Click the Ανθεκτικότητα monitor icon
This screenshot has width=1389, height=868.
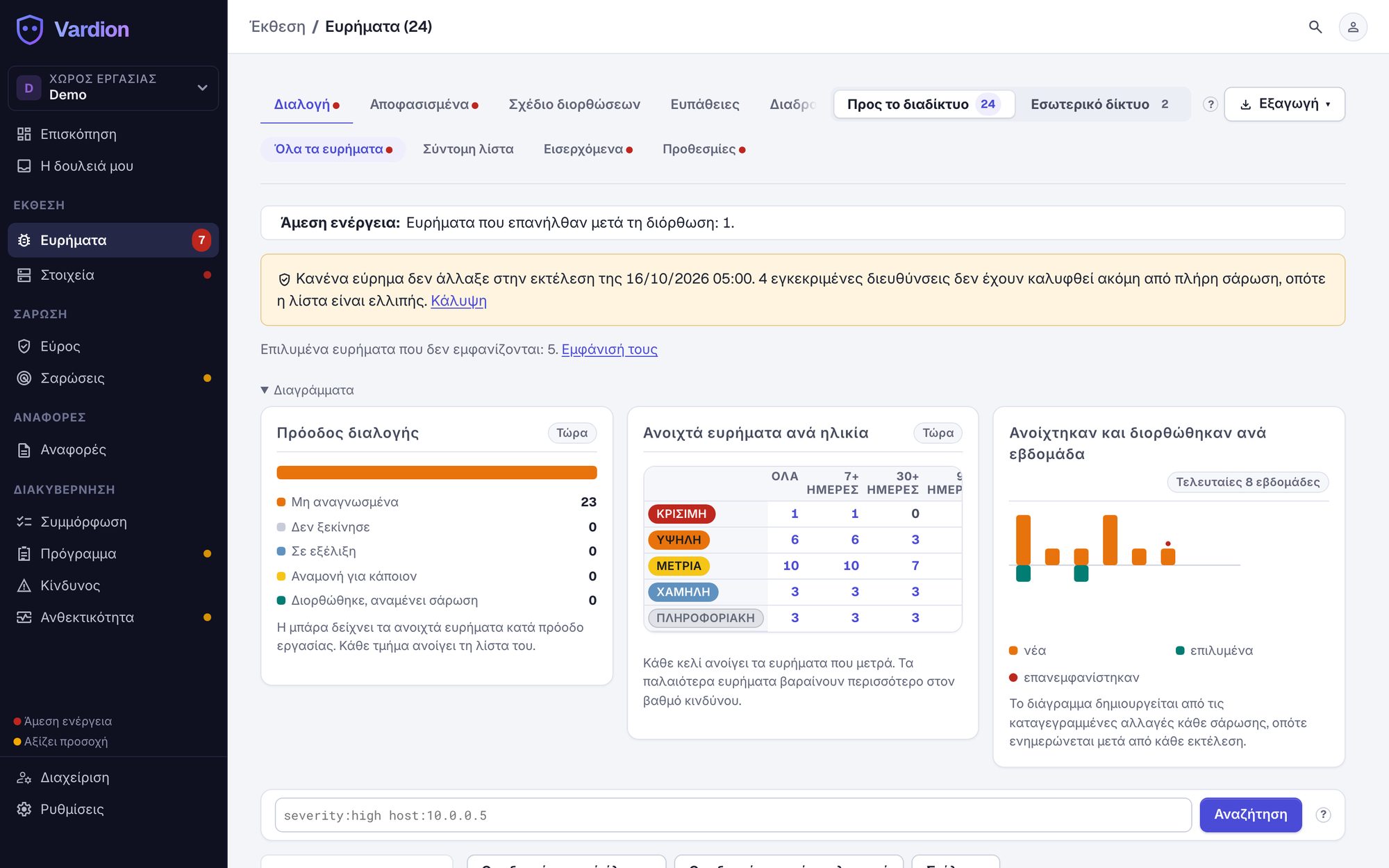(x=24, y=617)
